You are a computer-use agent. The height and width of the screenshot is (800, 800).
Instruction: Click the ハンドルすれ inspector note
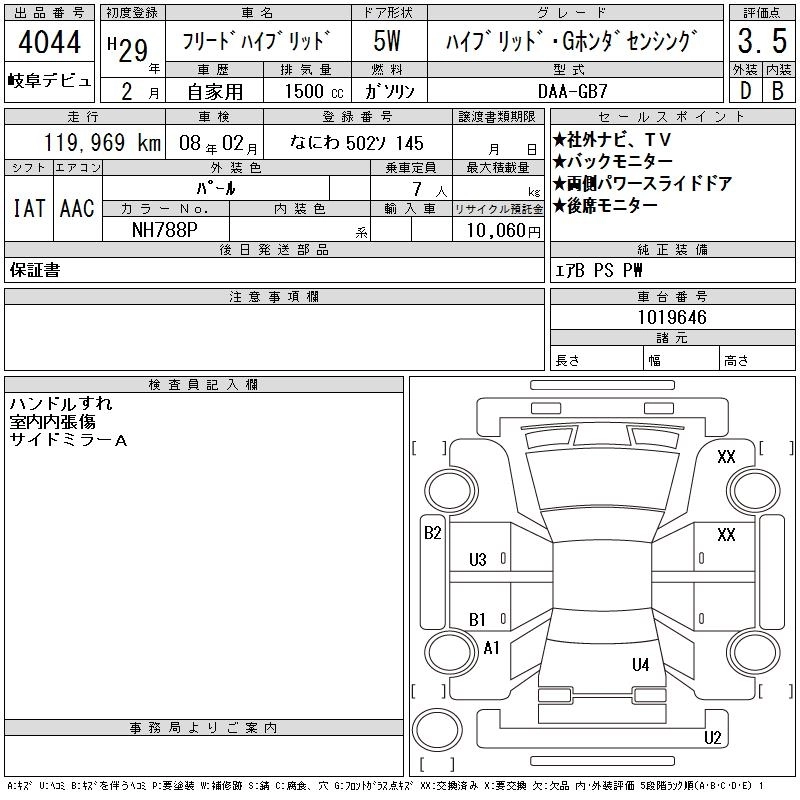[61, 404]
